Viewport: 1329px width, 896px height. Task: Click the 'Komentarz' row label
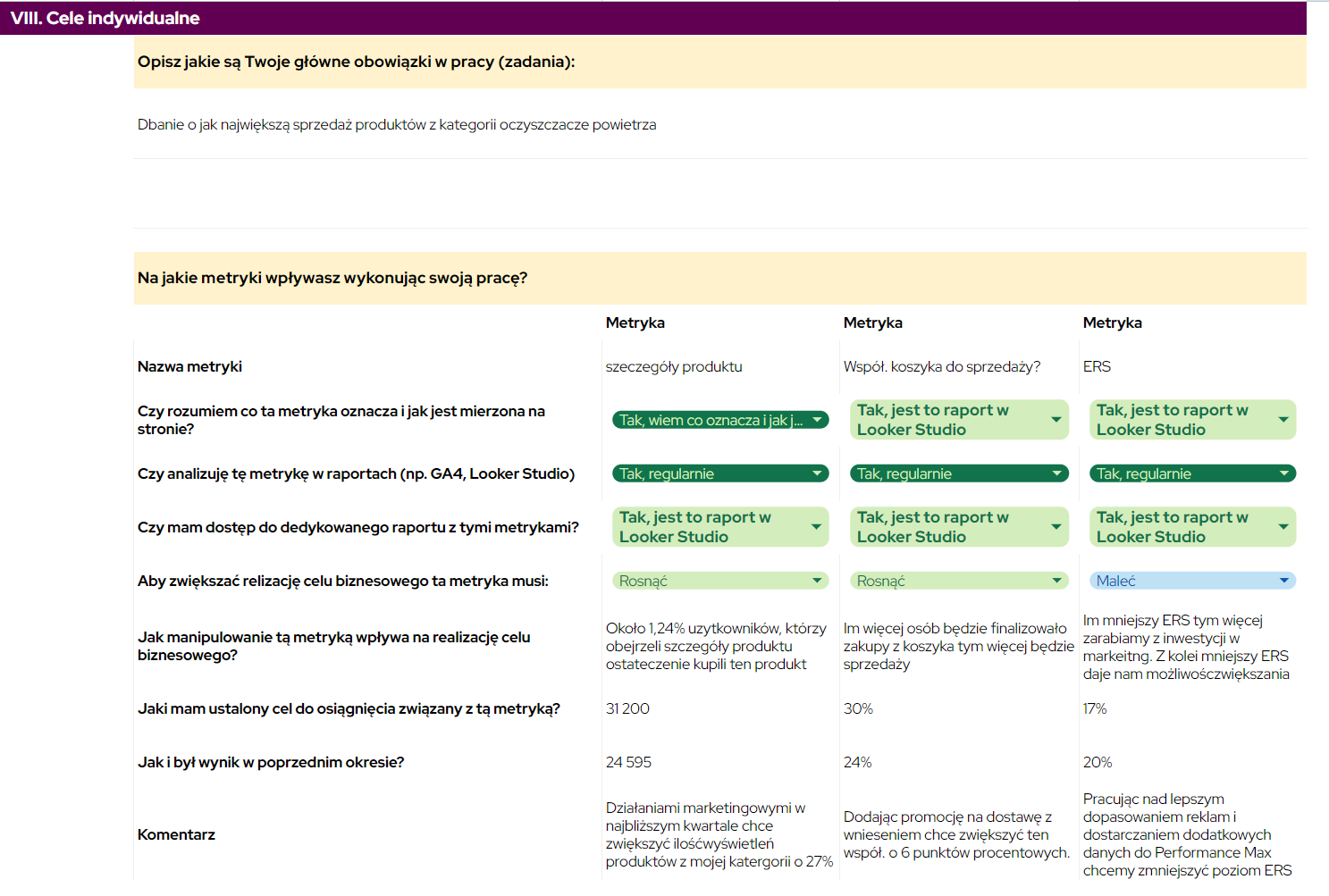coord(176,834)
